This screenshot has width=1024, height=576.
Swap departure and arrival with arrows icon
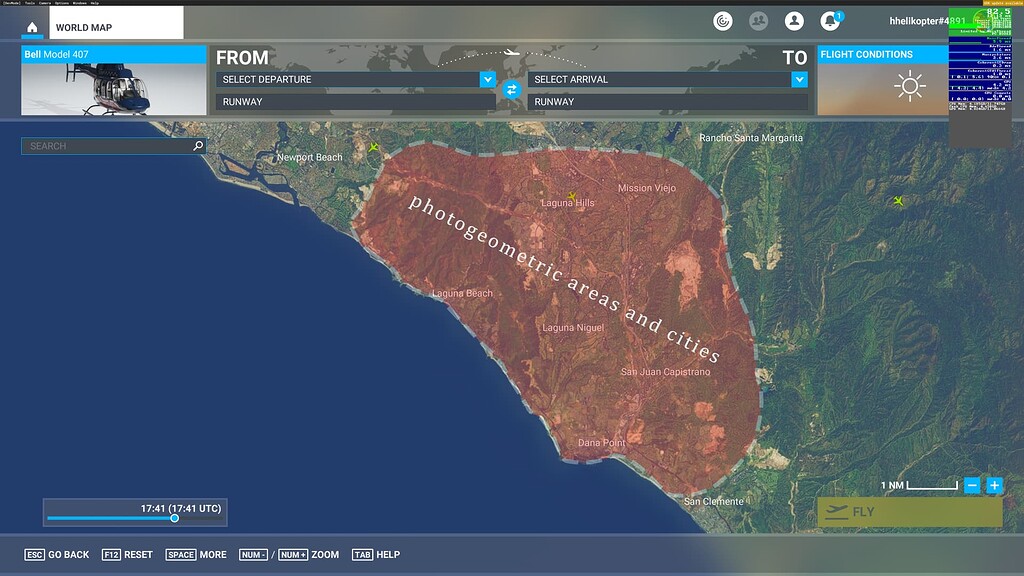[x=512, y=90]
